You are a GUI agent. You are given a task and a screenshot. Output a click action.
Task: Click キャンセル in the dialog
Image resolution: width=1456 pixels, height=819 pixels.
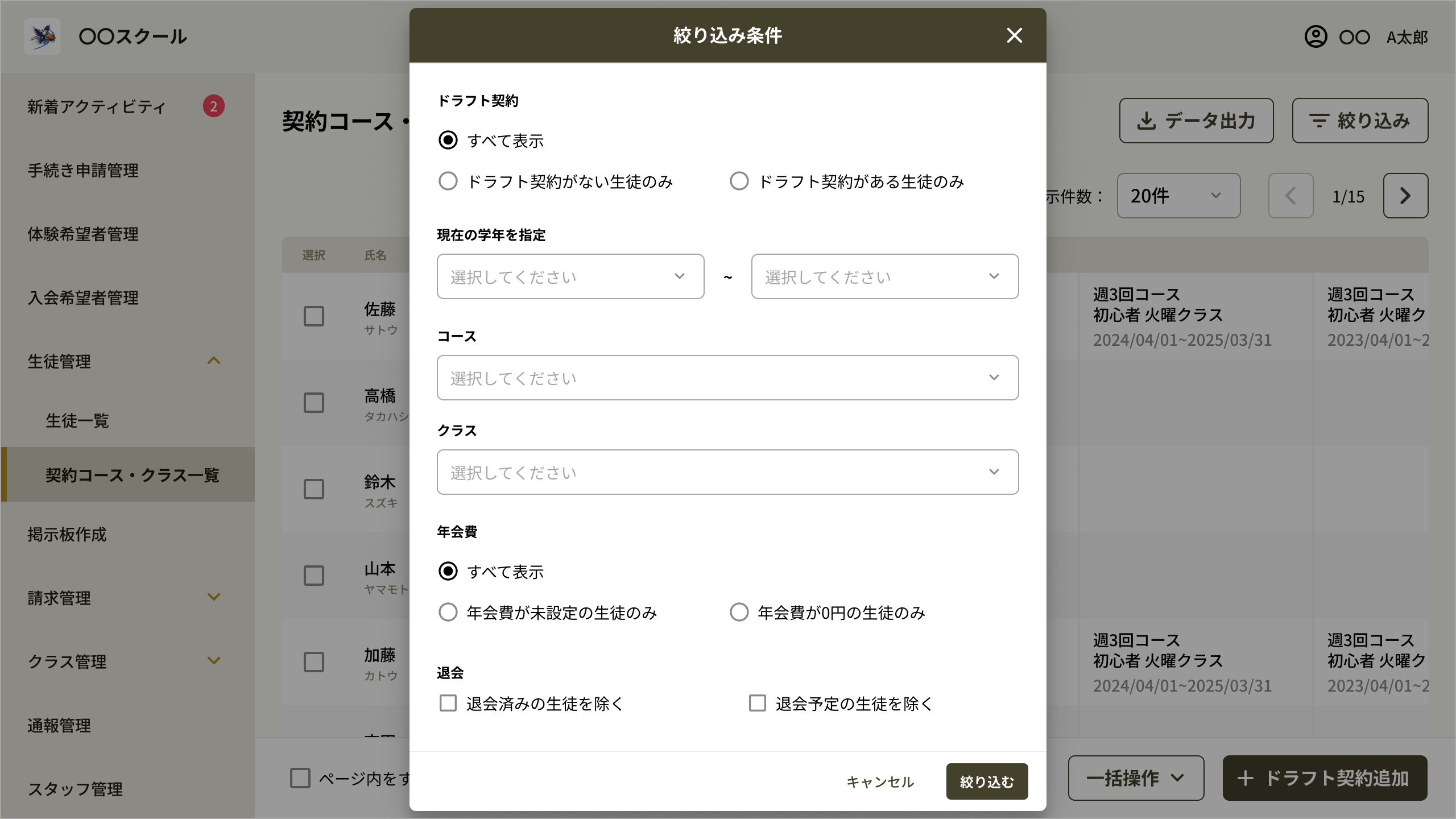(880, 781)
